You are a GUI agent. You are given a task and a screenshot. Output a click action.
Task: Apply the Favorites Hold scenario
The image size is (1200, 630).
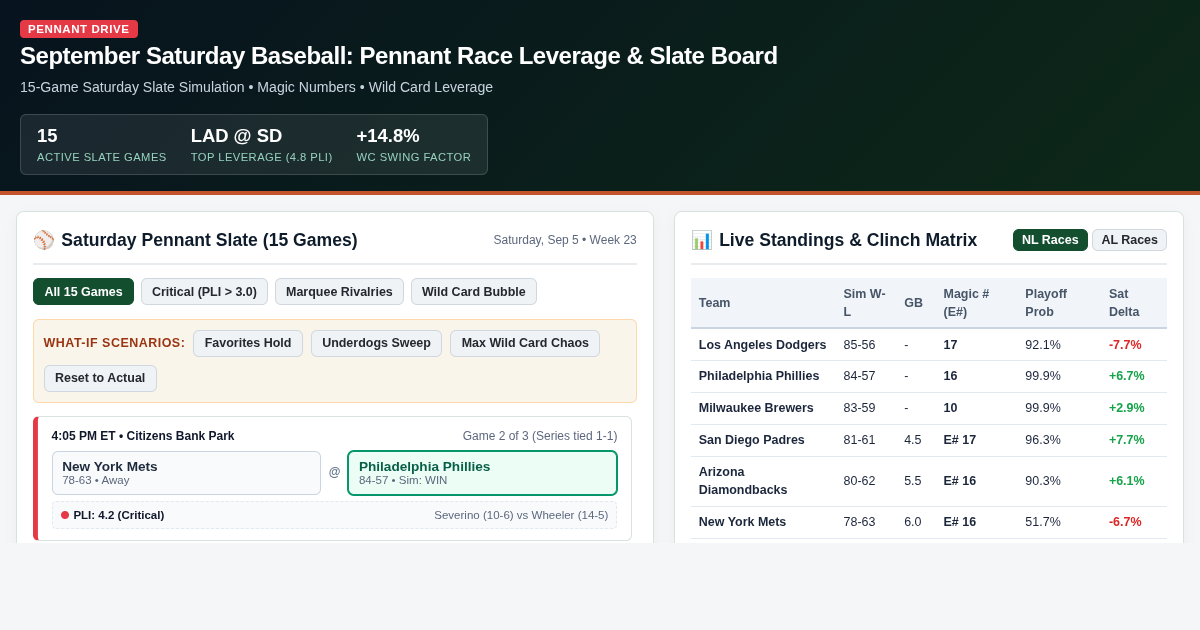tap(248, 343)
